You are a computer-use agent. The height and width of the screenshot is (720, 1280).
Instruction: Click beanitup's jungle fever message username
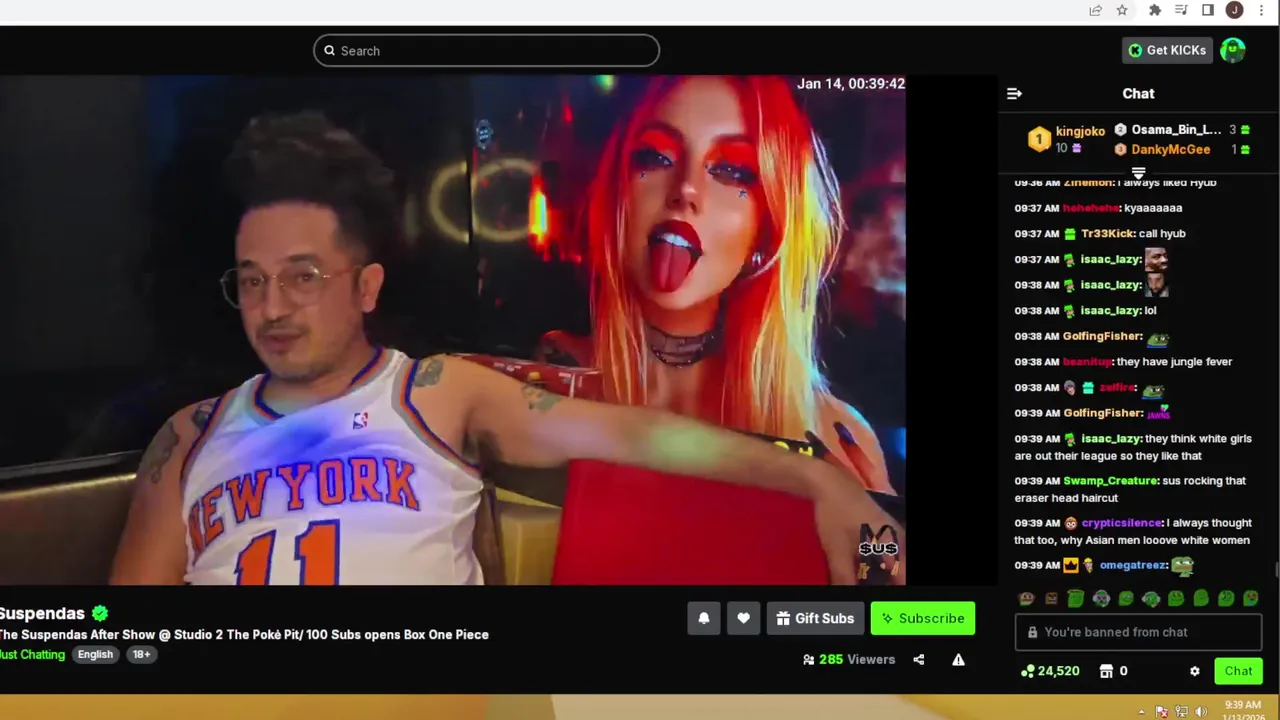click(x=1087, y=362)
